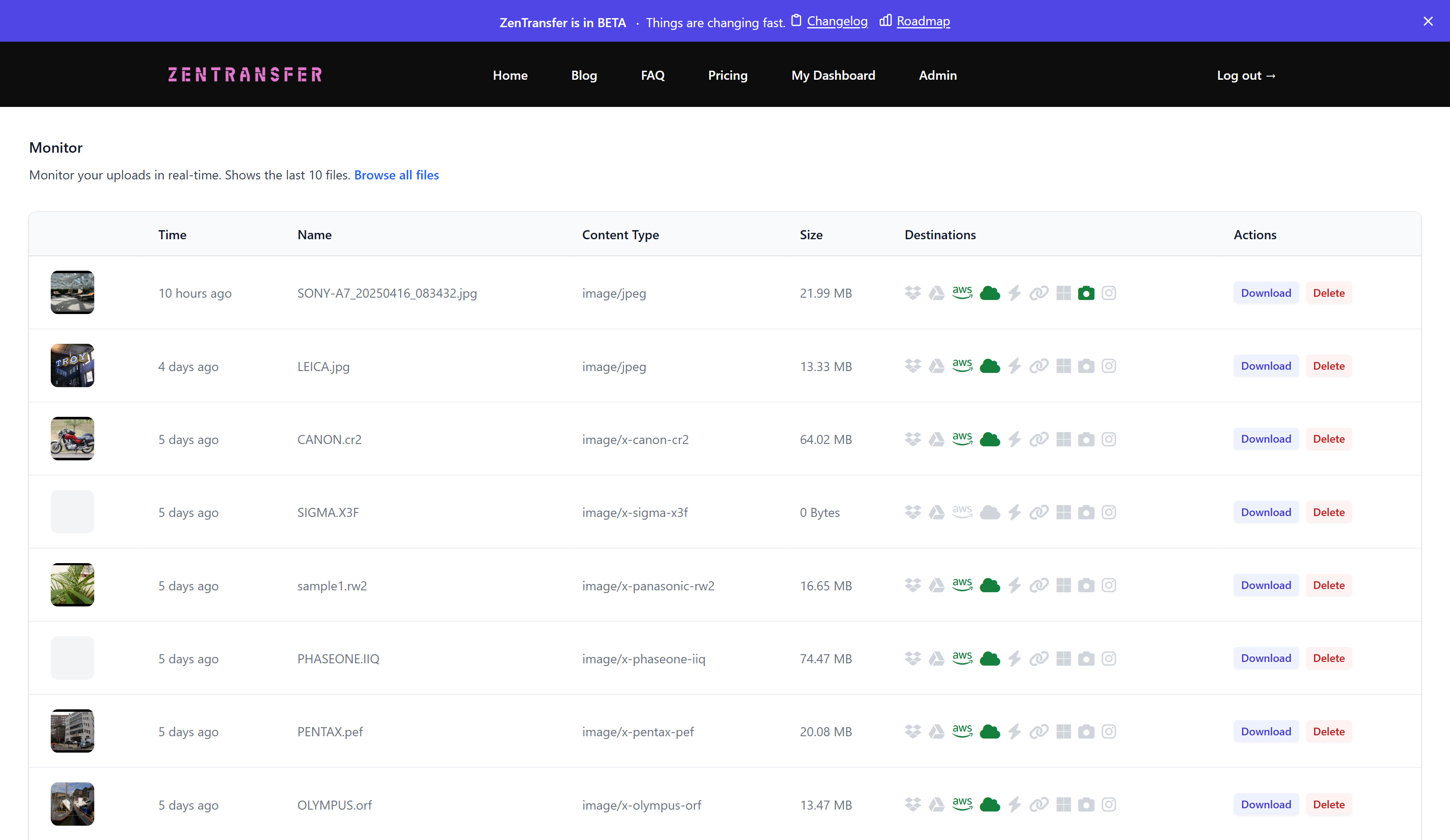Click the Browse all files link

(396, 175)
